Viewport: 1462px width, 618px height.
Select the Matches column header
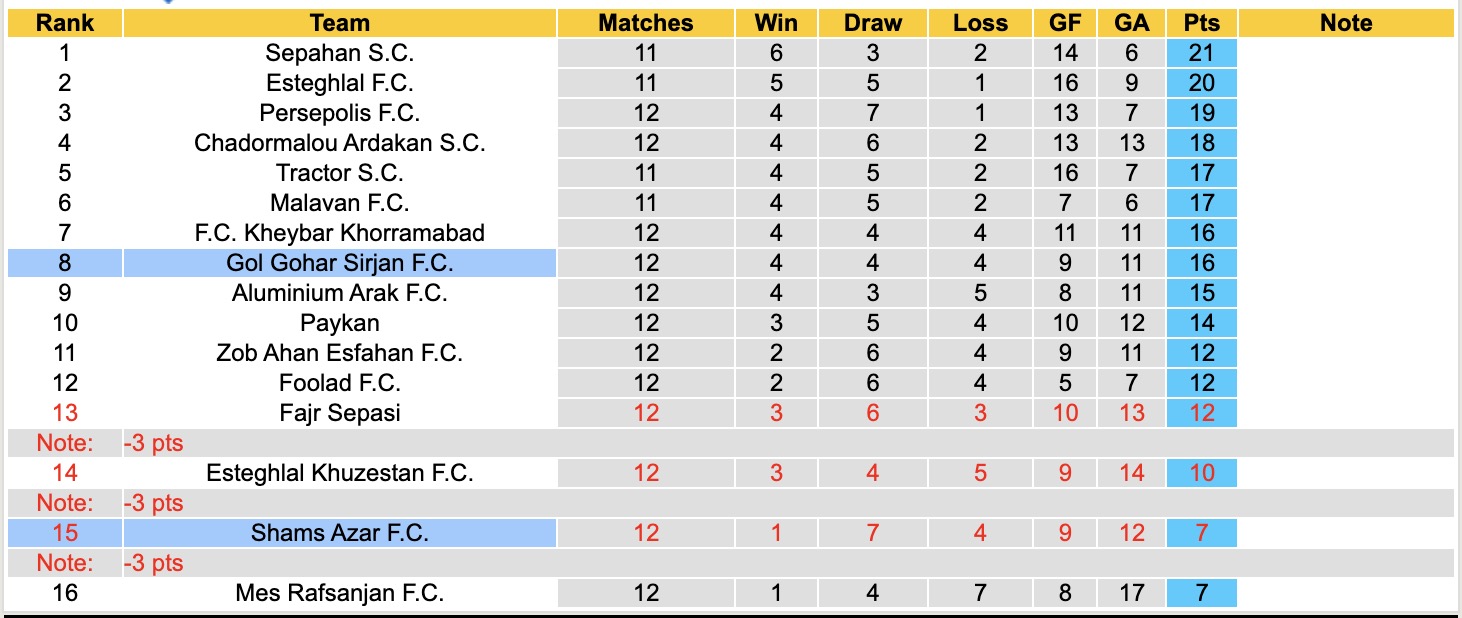coord(645,23)
